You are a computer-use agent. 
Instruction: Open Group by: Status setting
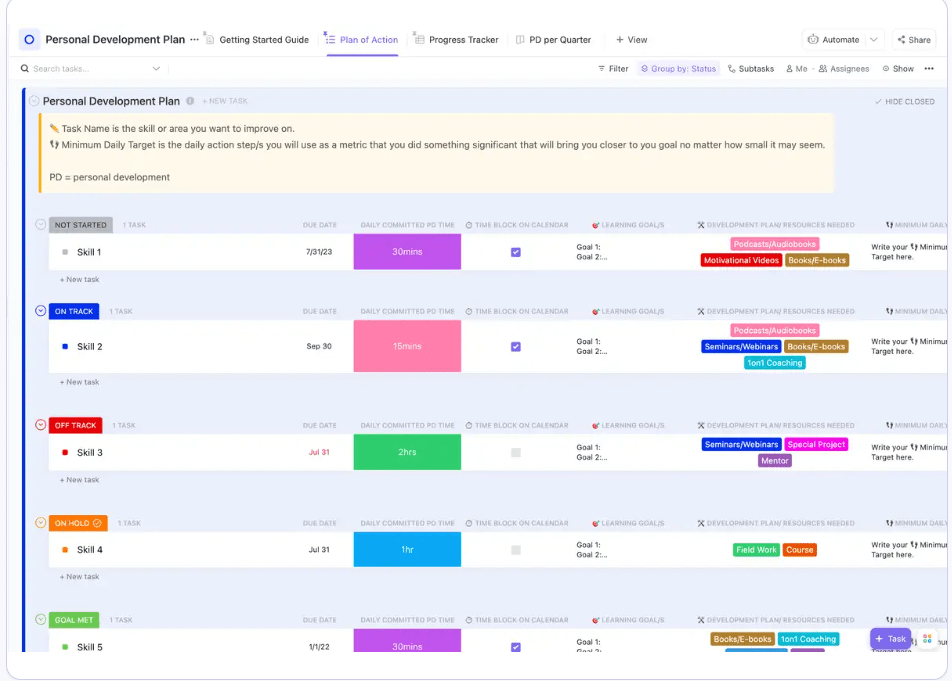point(678,69)
